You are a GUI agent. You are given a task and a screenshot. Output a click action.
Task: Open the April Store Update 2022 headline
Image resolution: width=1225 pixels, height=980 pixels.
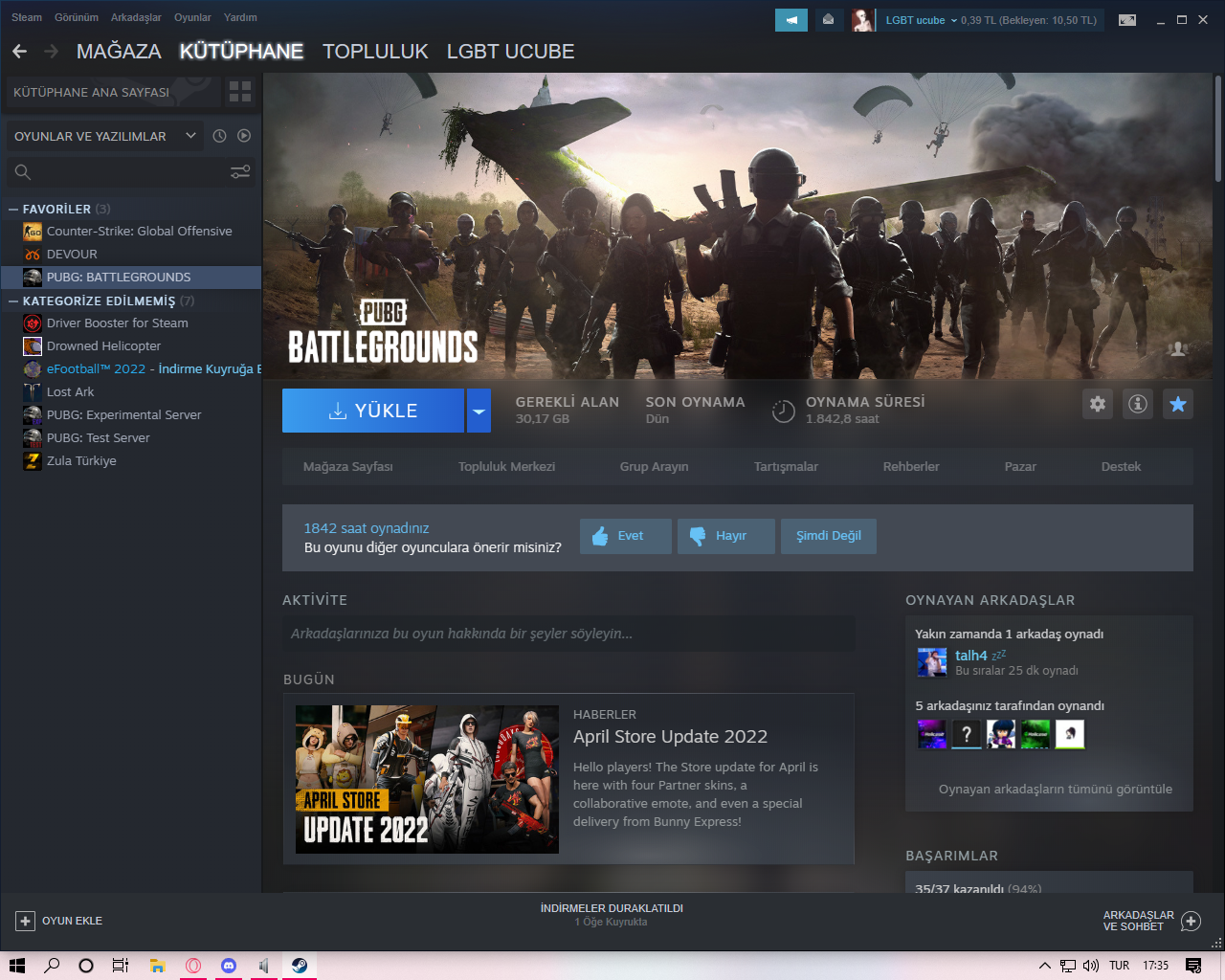(x=670, y=737)
